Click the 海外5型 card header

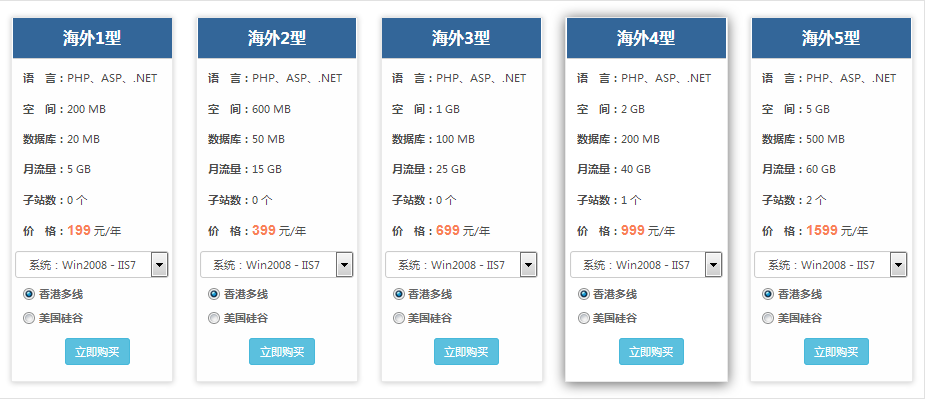click(831, 38)
